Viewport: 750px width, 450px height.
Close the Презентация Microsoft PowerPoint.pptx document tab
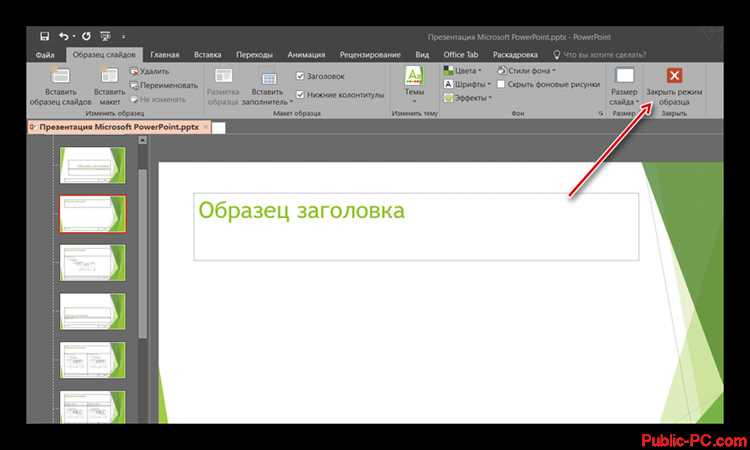point(205,127)
